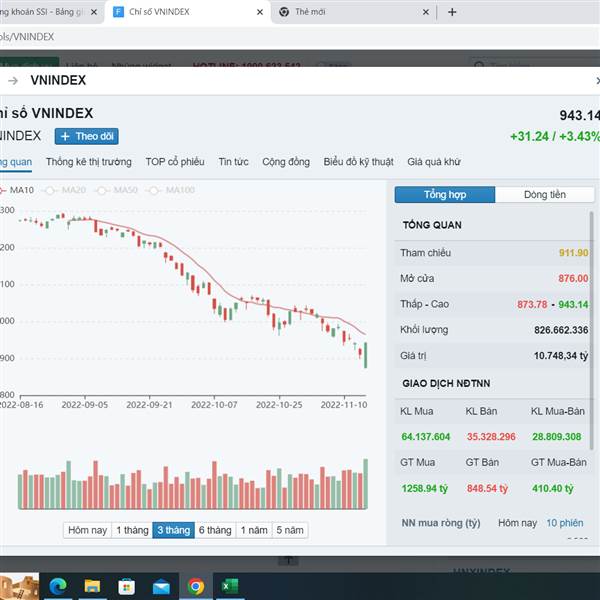
Task: Open the Tin tức tab
Action: click(x=233, y=162)
